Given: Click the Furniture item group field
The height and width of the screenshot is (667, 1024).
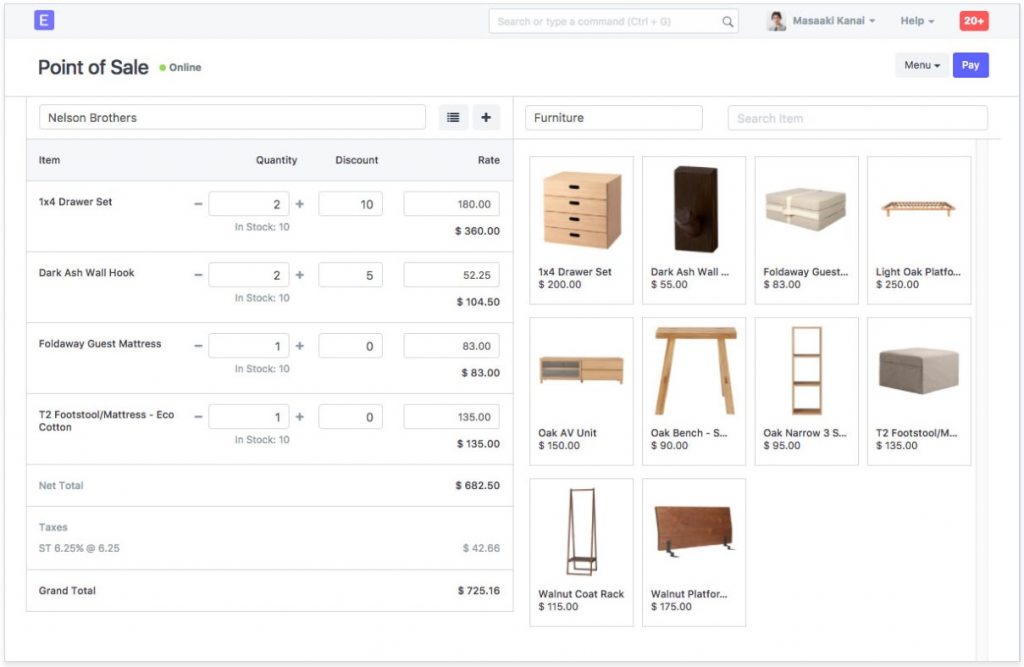Looking at the screenshot, I should (x=613, y=117).
